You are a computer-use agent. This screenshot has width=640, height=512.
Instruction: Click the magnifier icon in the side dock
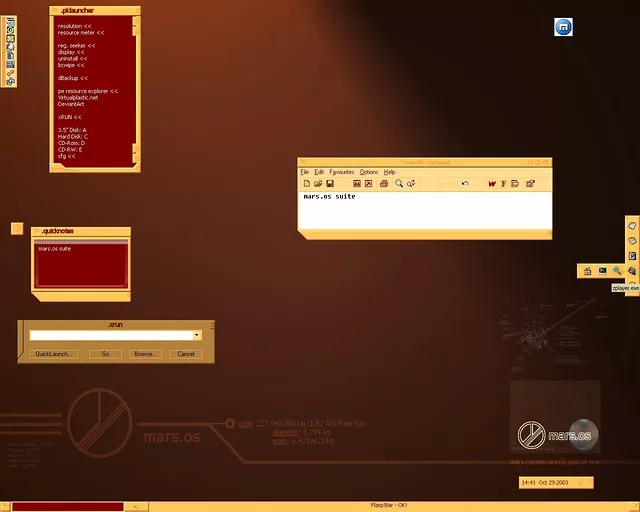coord(617,271)
